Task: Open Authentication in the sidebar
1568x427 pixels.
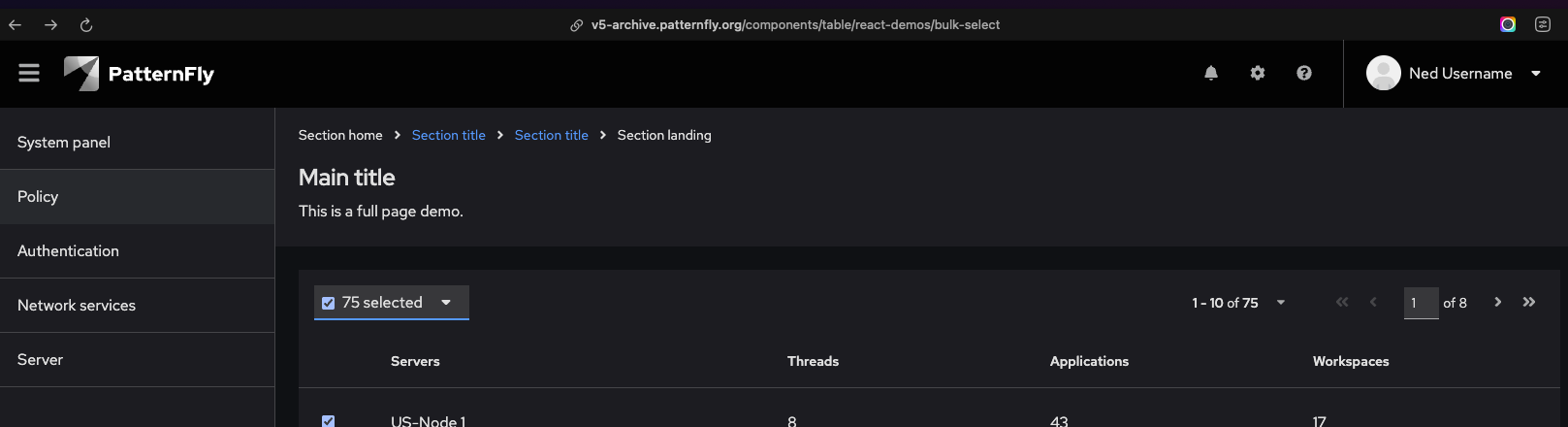Action: pyautogui.click(x=68, y=251)
